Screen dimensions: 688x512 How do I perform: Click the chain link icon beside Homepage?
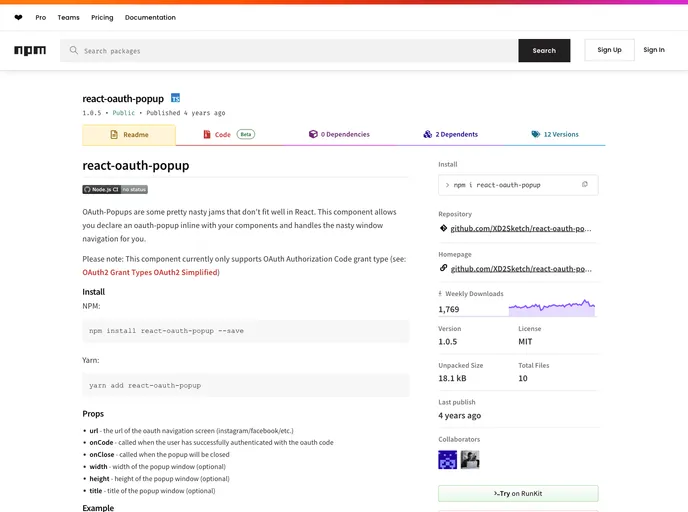point(443,268)
